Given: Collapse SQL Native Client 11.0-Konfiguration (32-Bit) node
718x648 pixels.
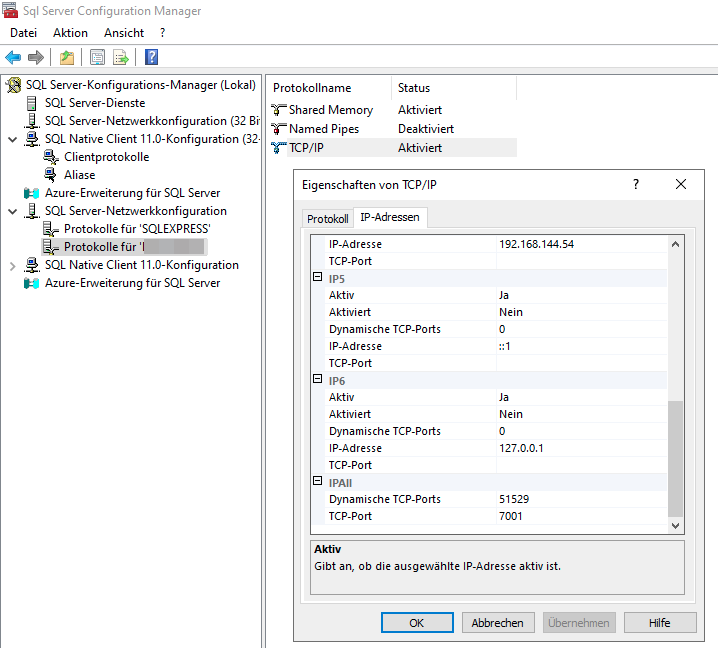Looking at the screenshot, I should [x=13, y=139].
